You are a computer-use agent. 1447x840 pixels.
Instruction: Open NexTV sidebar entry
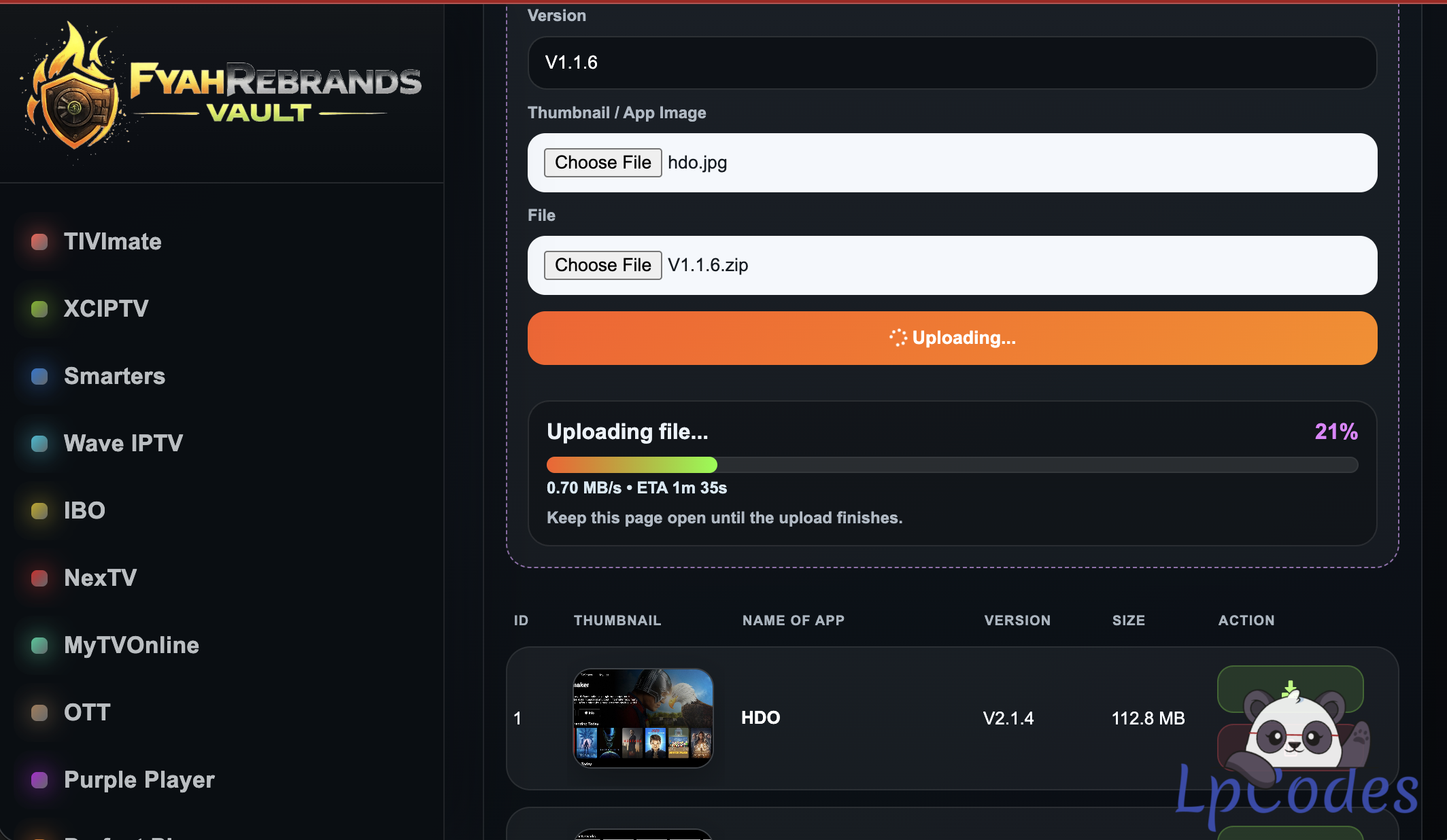coord(100,578)
